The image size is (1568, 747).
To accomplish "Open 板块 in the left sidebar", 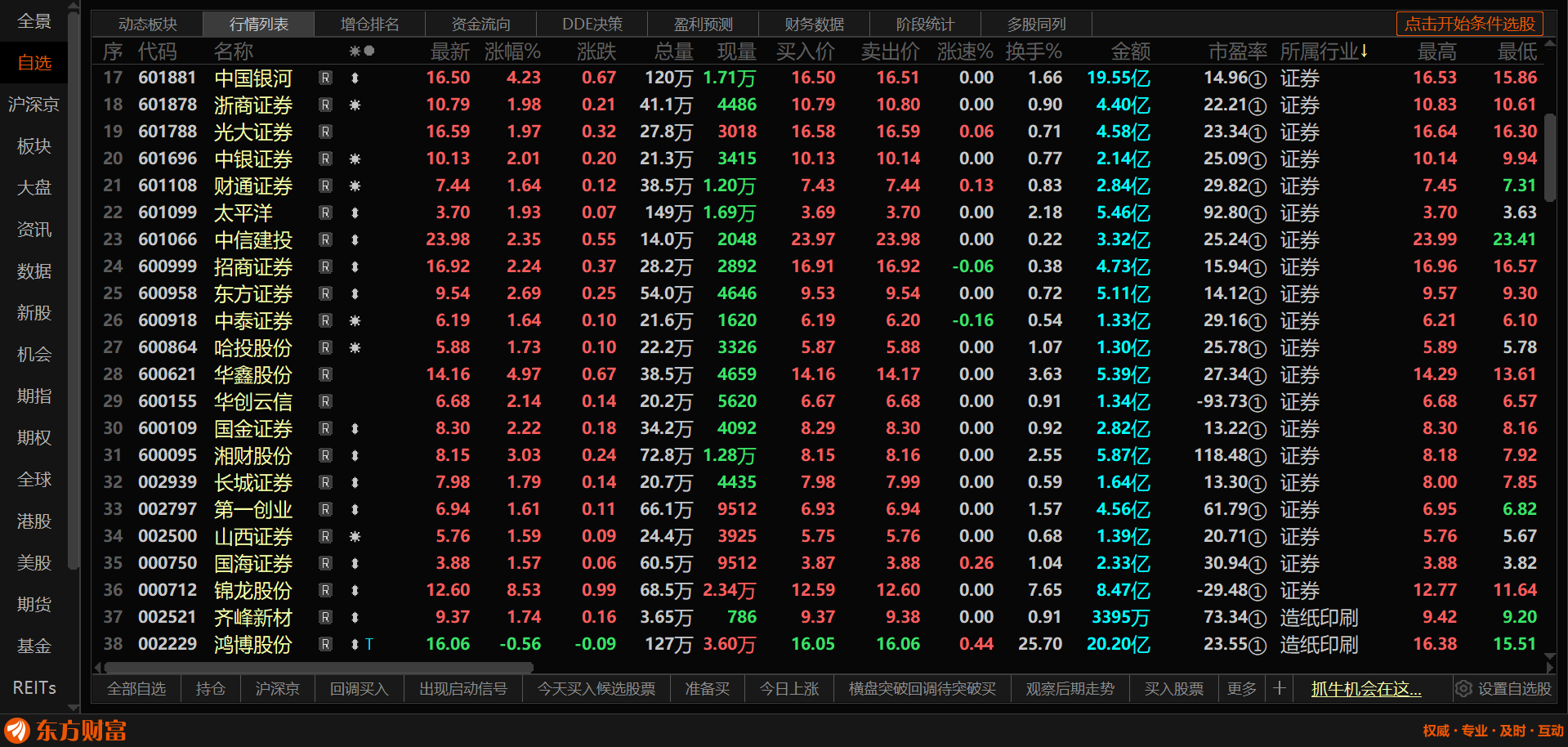I will 34,146.
